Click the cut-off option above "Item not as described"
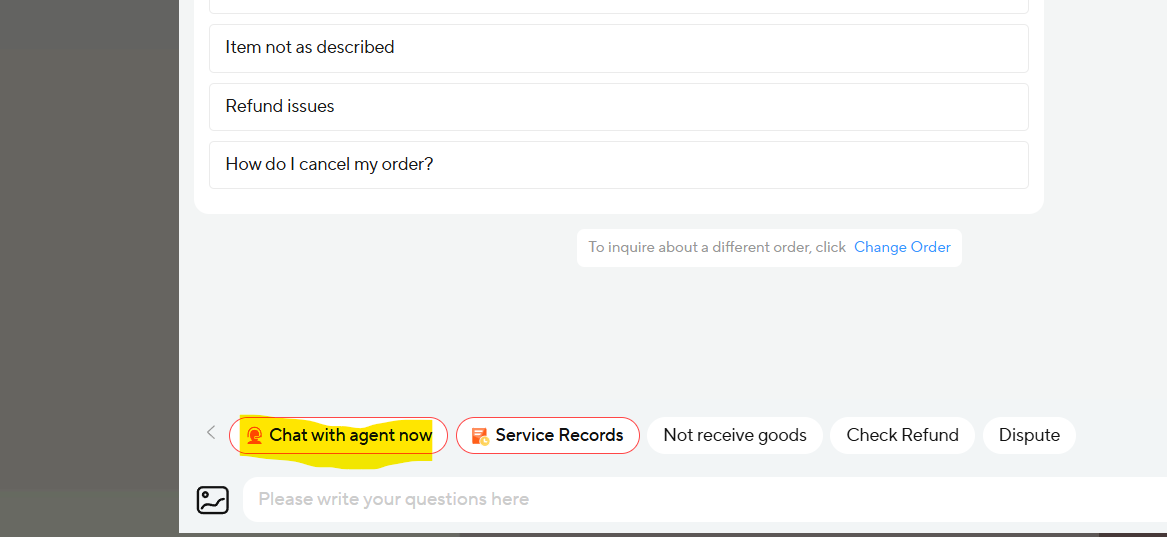Screen dimensions: 1167x537 point(618,6)
